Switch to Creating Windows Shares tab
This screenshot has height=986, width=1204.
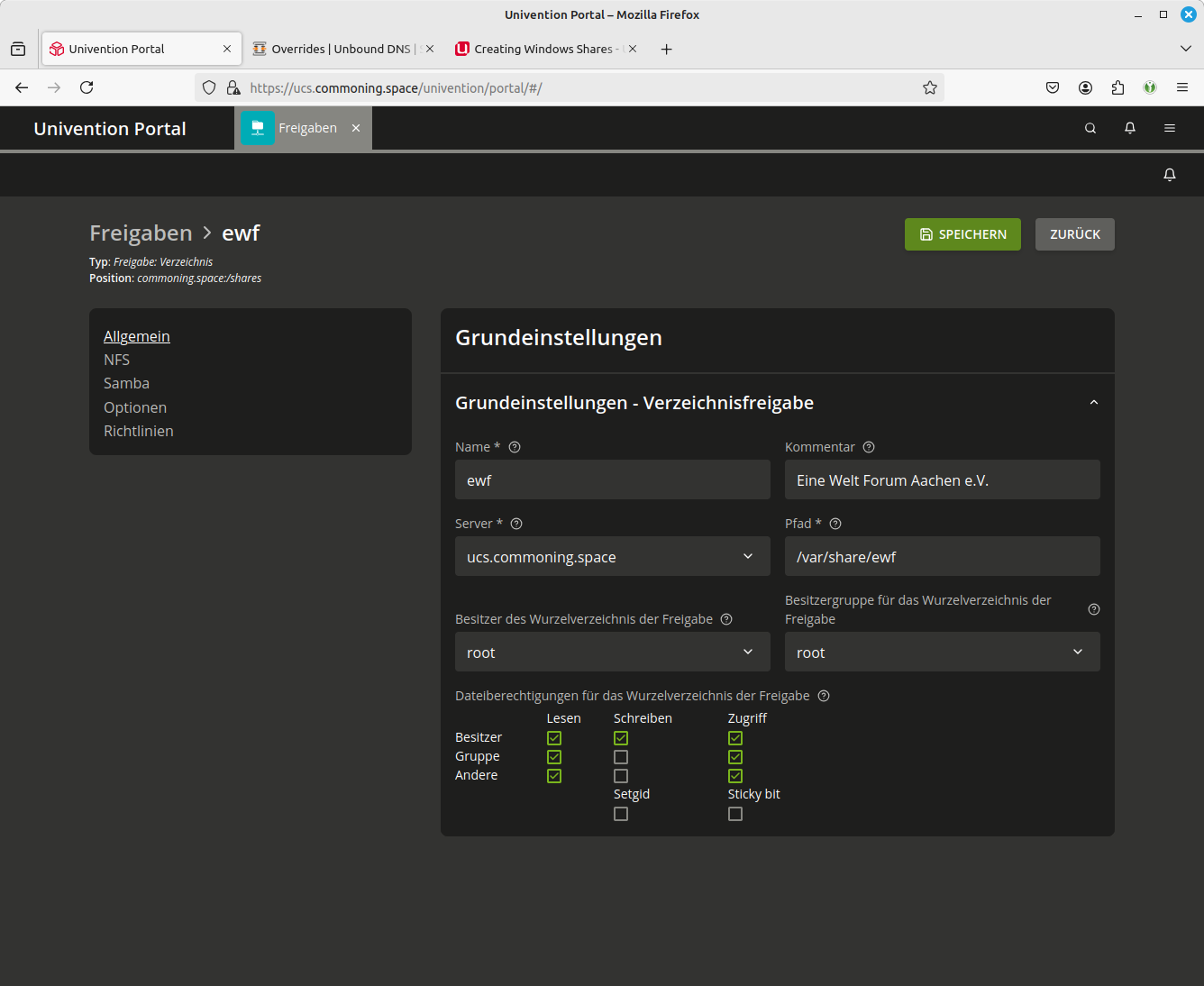(x=546, y=49)
